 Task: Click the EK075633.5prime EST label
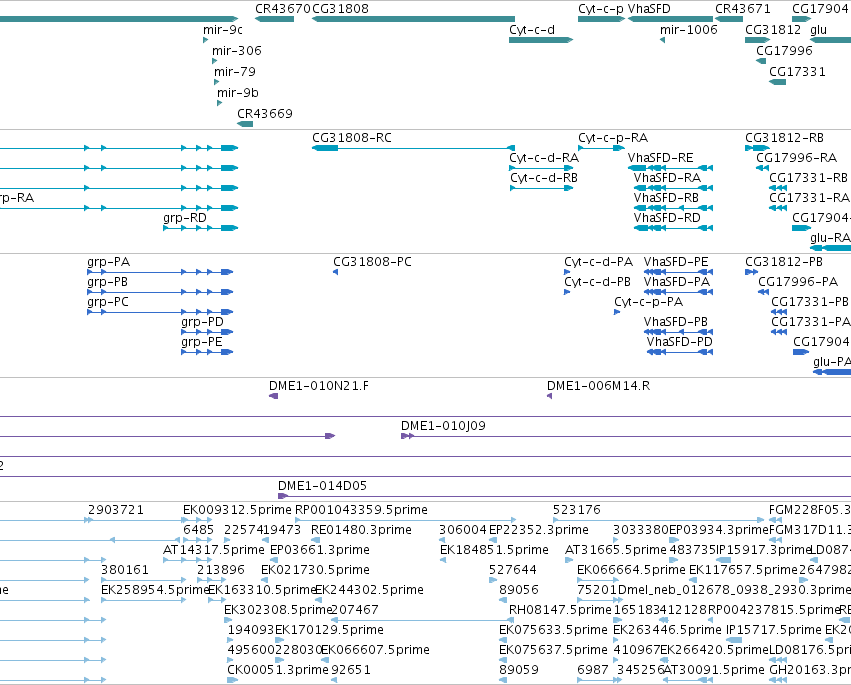tap(553, 630)
